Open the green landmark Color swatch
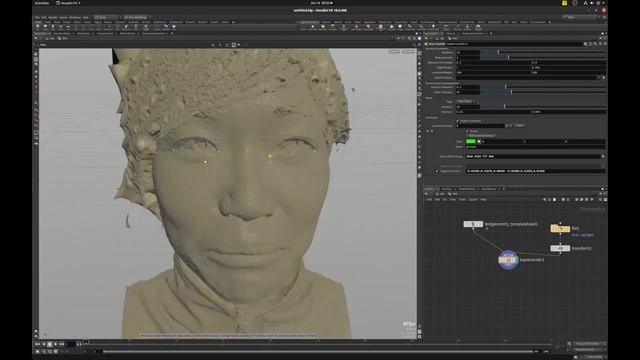The width and height of the screenshot is (640, 360). coord(471,141)
